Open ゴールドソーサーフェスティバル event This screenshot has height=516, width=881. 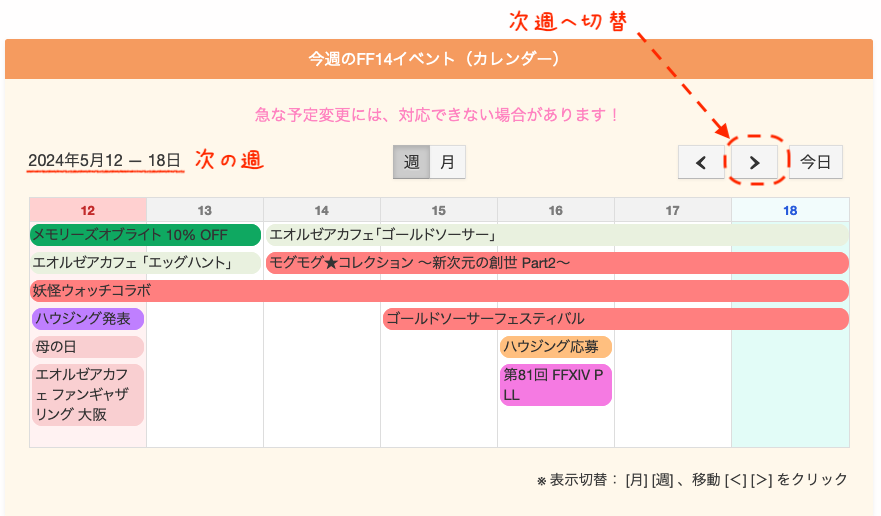[615, 319]
